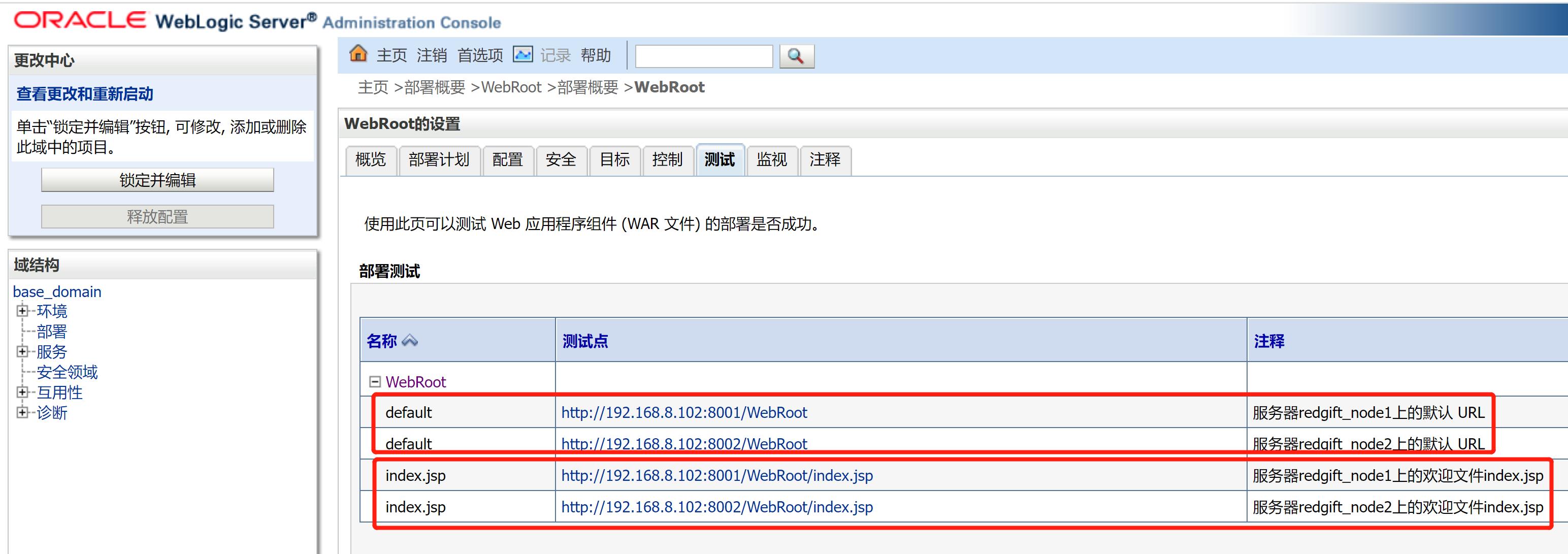Open 环境 in domain tree
Viewport: 1568px width, 554px height.
(x=52, y=311)
